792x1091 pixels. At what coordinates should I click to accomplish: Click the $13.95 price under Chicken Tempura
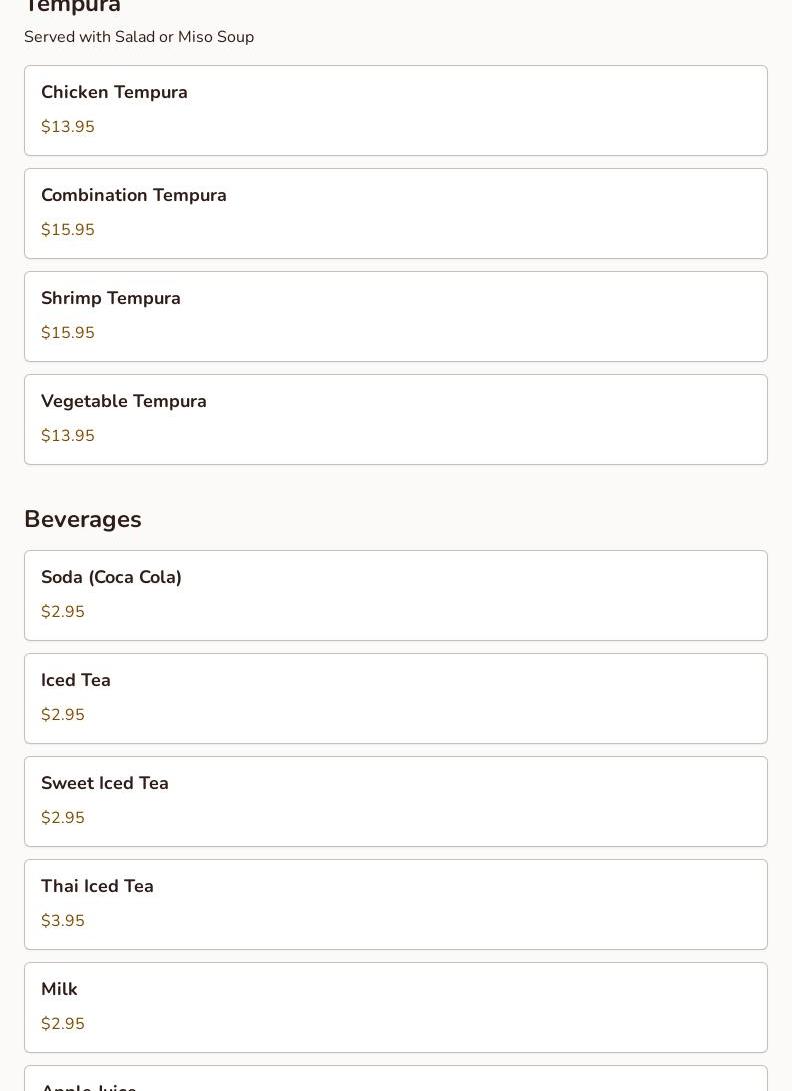point(68,127)
